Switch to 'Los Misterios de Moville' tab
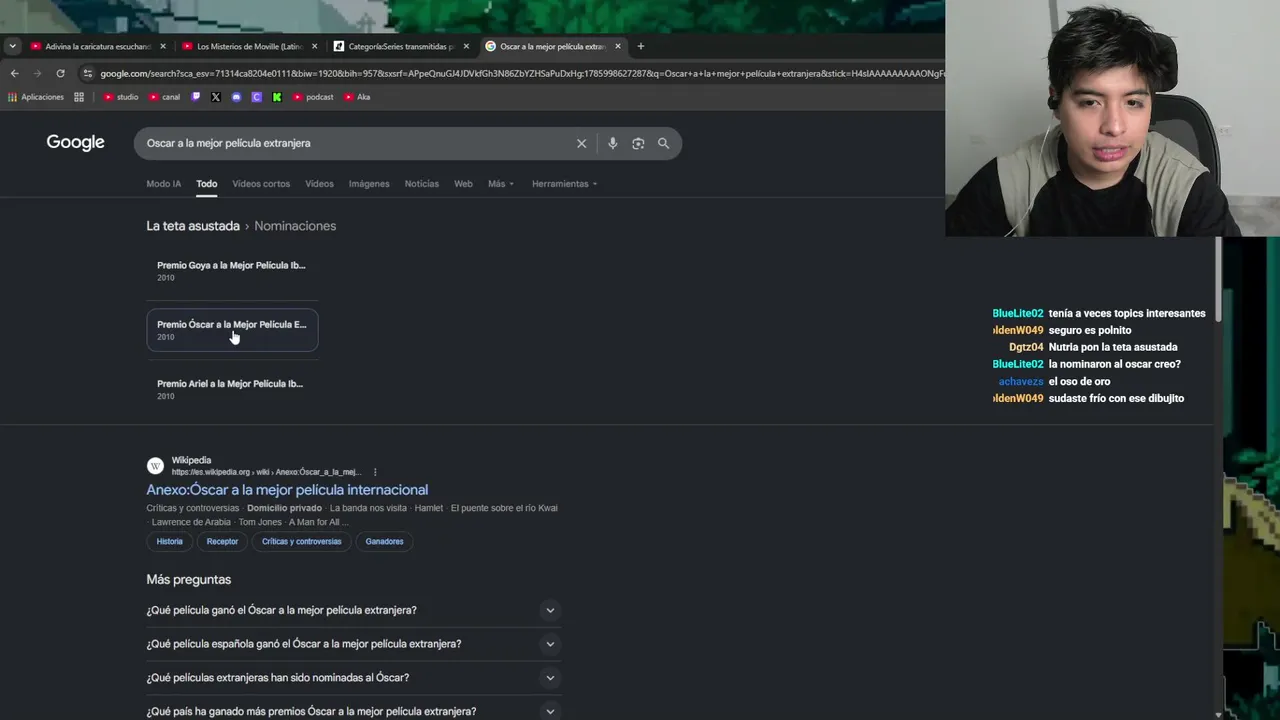The height and width of the screenshot is (720, 1280). pyautogui.click(x=249, y=46)
